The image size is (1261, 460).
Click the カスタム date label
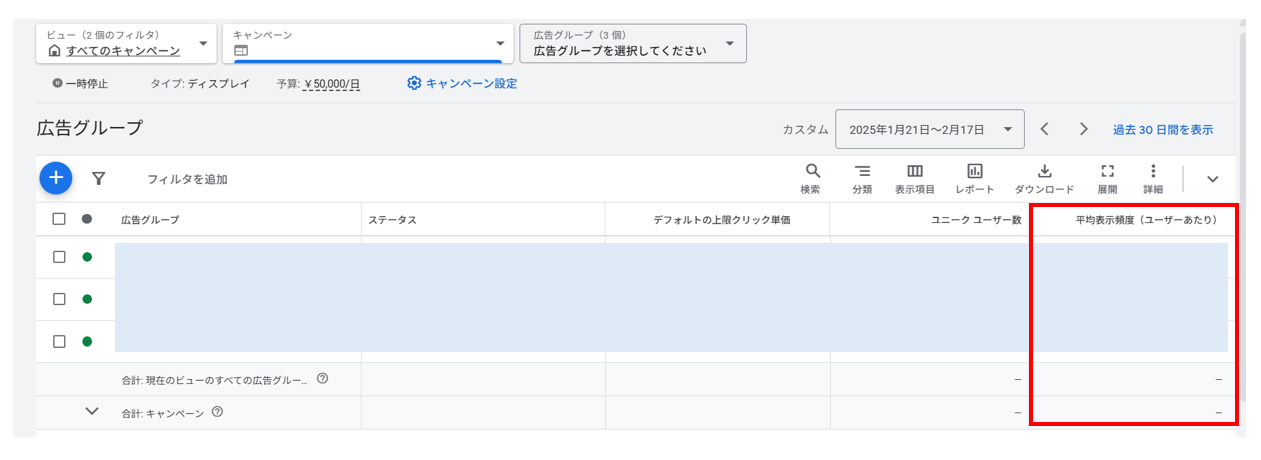coord(805,130)
